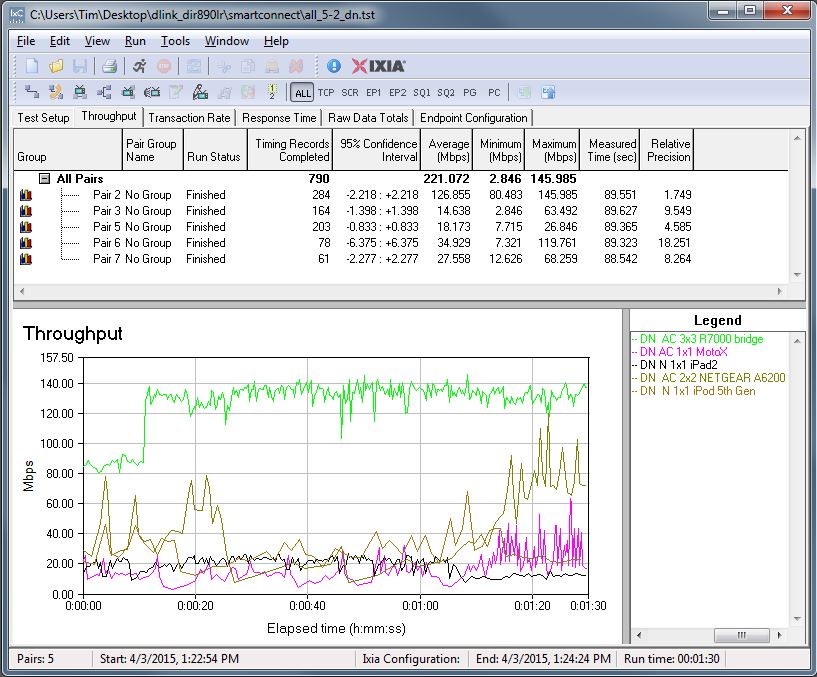Toggle the EP2 filter
This screenshot has height=677, width=817.
click(398, 93)
